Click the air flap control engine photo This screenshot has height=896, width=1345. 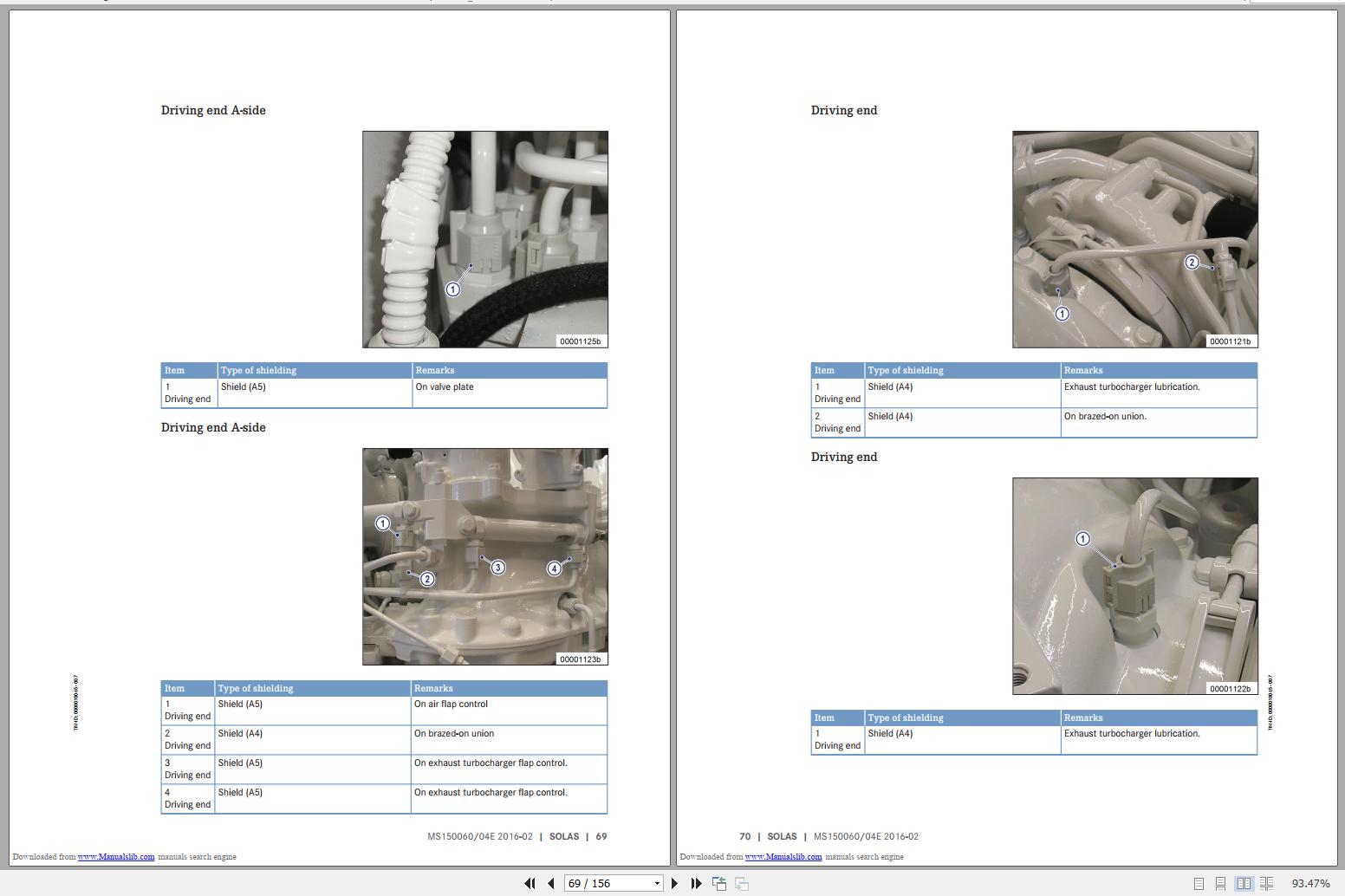tap(484, 556)
